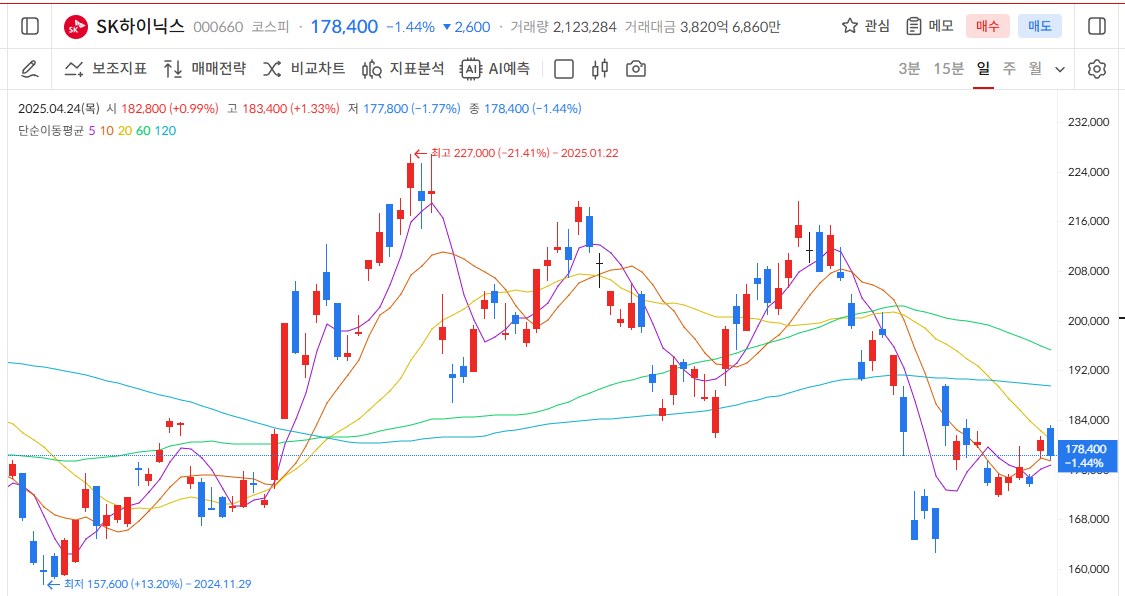This screenshot has width=1125, height=596.
Task: Toggle the left sidebar panel icon
Action: point(29,27)
